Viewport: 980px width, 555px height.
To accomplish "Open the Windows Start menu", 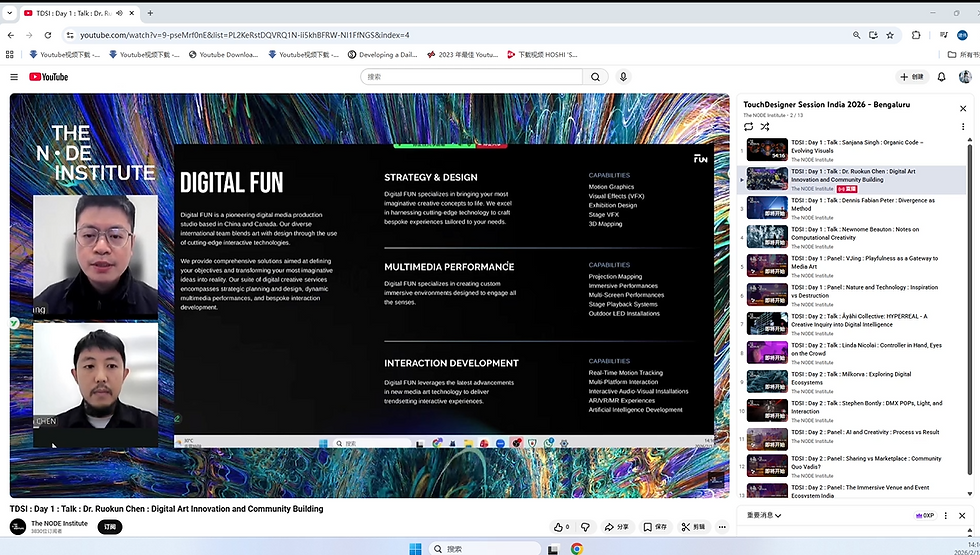I will (415, 549).
